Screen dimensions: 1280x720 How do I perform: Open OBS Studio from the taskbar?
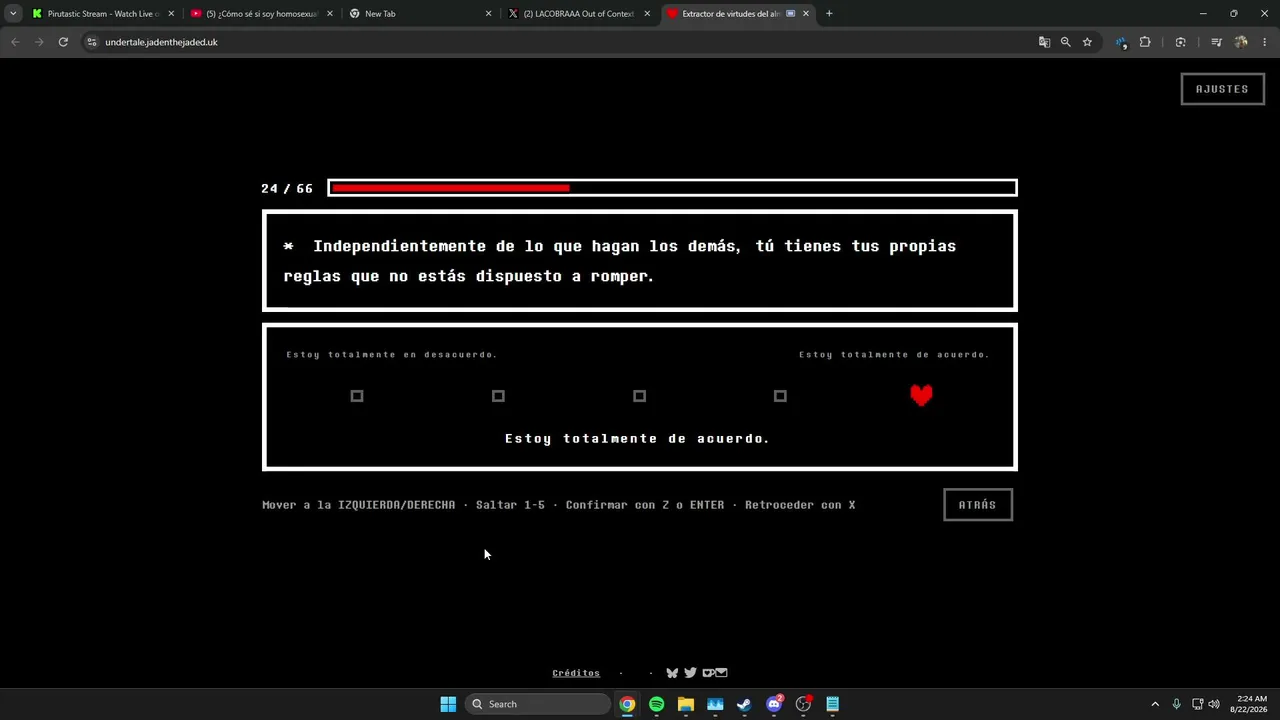(x=803, y=704)
